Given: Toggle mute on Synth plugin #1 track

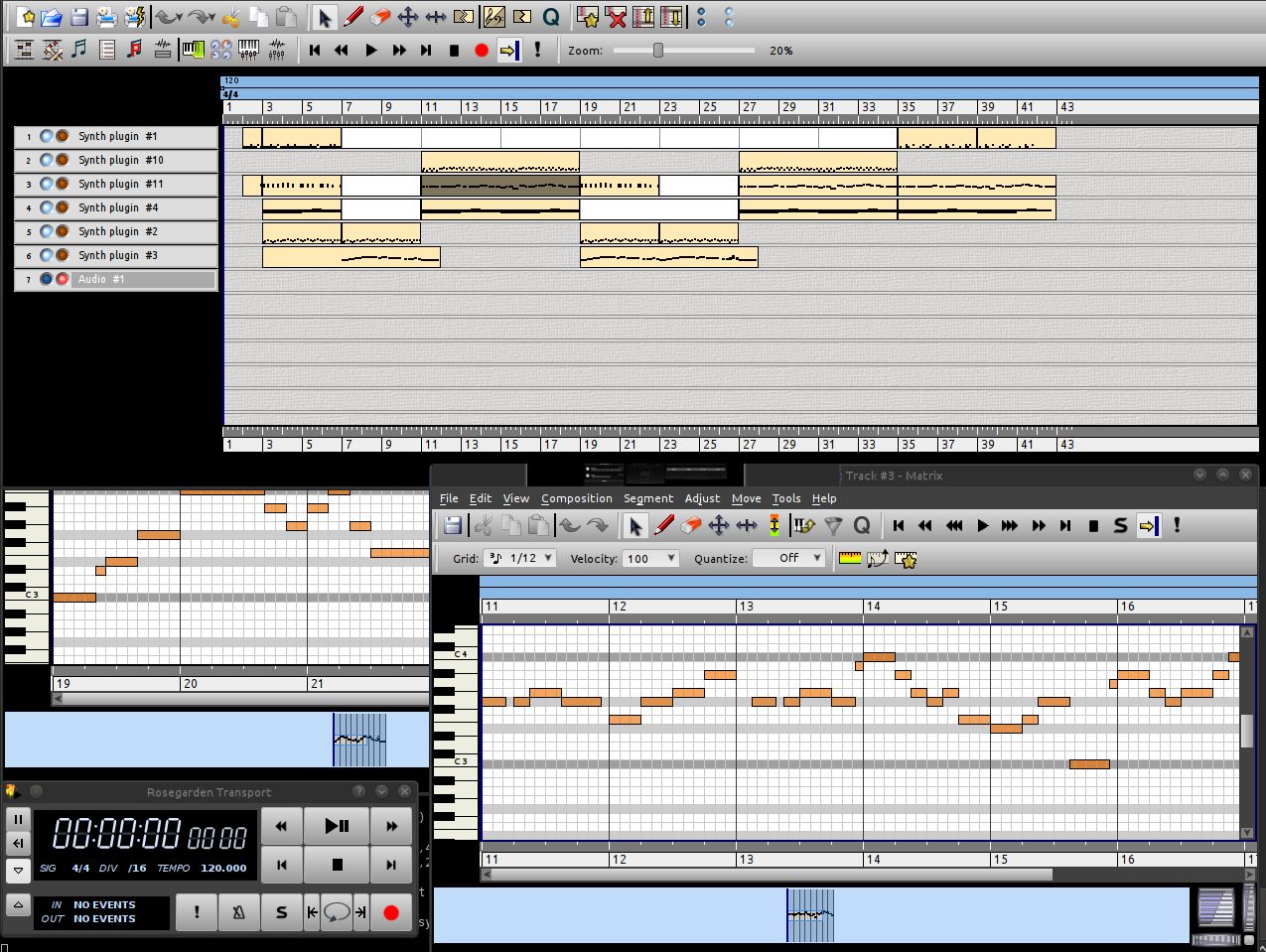Looking at the screenshot, I should pyautogui.click(x=46, y=136).
